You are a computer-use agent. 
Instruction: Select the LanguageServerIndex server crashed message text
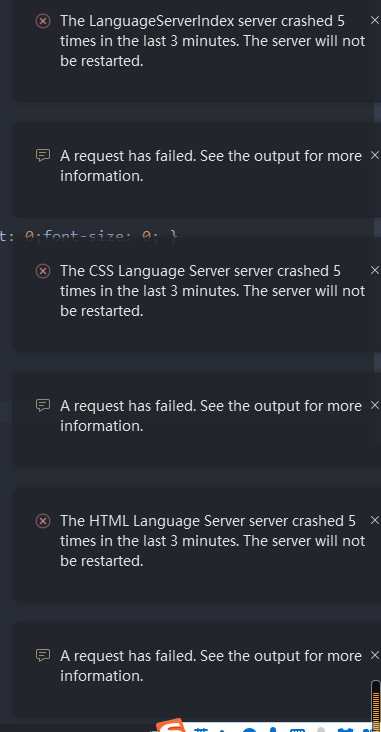point(212,41)
